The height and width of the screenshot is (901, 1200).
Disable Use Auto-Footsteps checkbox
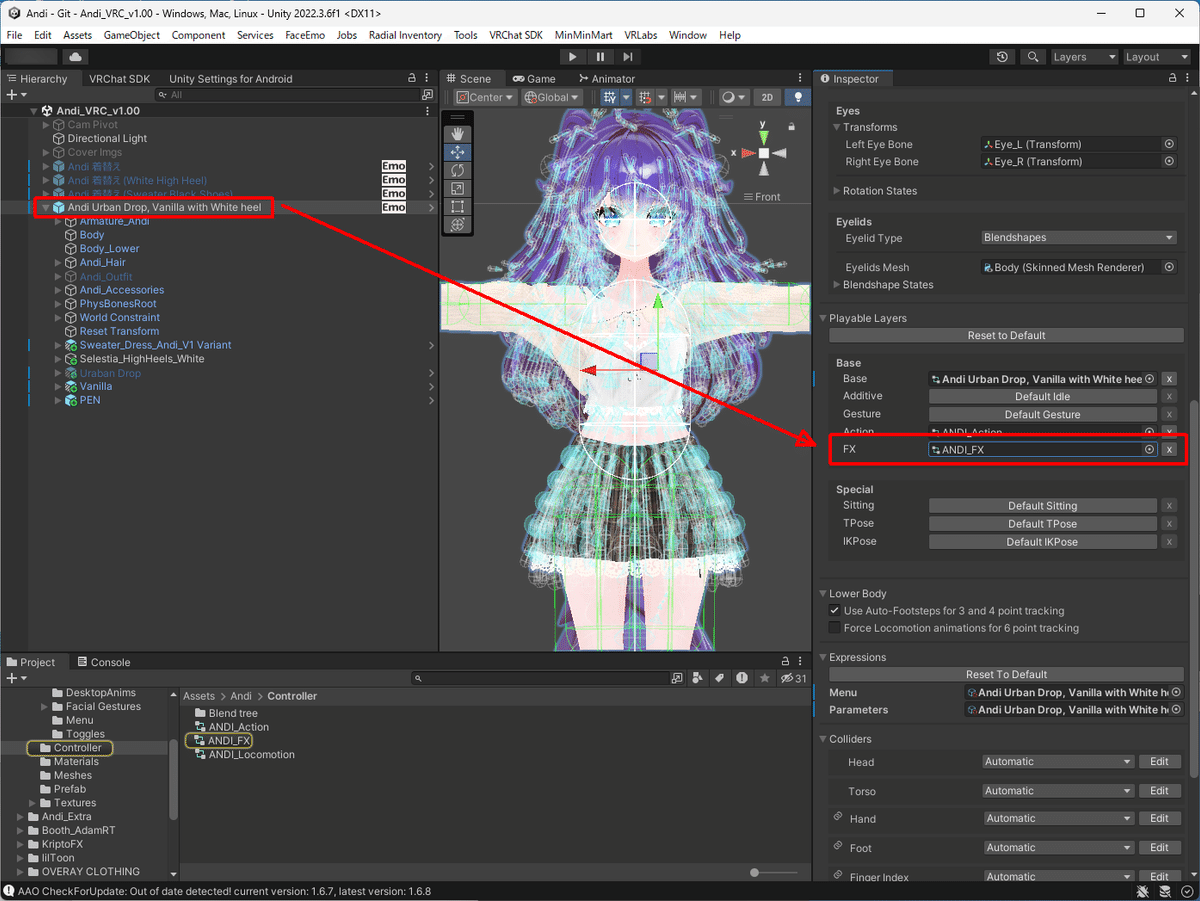(x=835, y=610)
